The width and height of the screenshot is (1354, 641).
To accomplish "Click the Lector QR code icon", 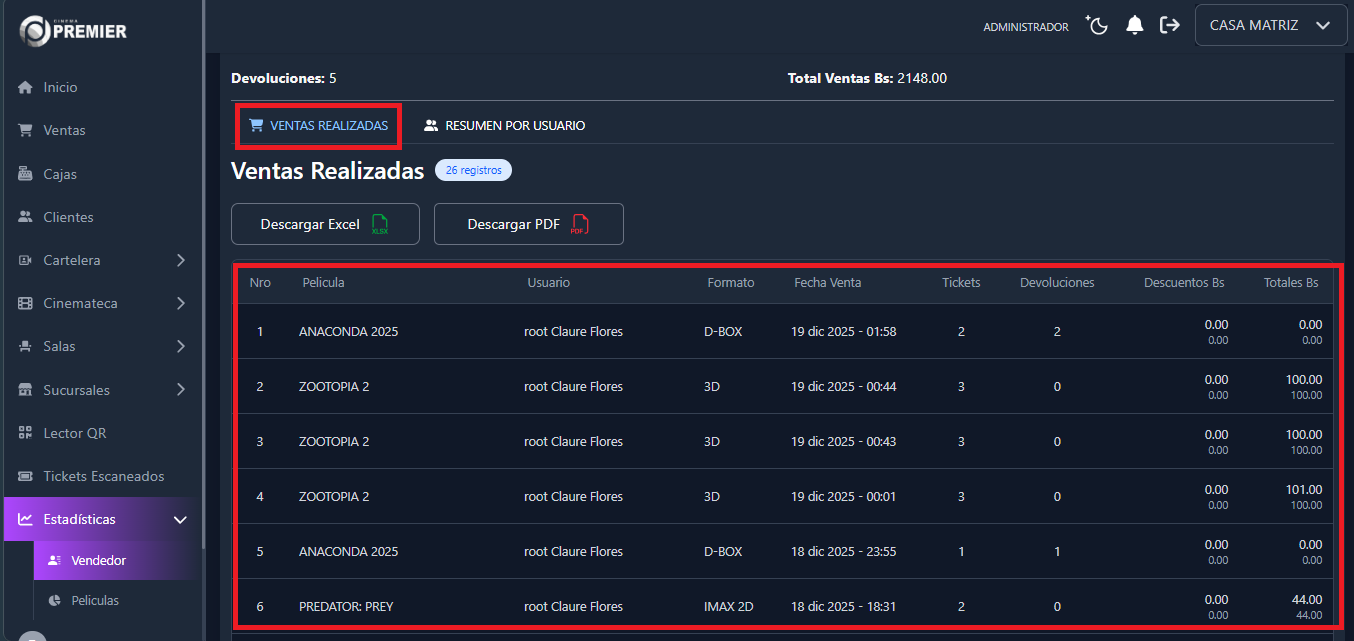I will [x=26, y=433].
